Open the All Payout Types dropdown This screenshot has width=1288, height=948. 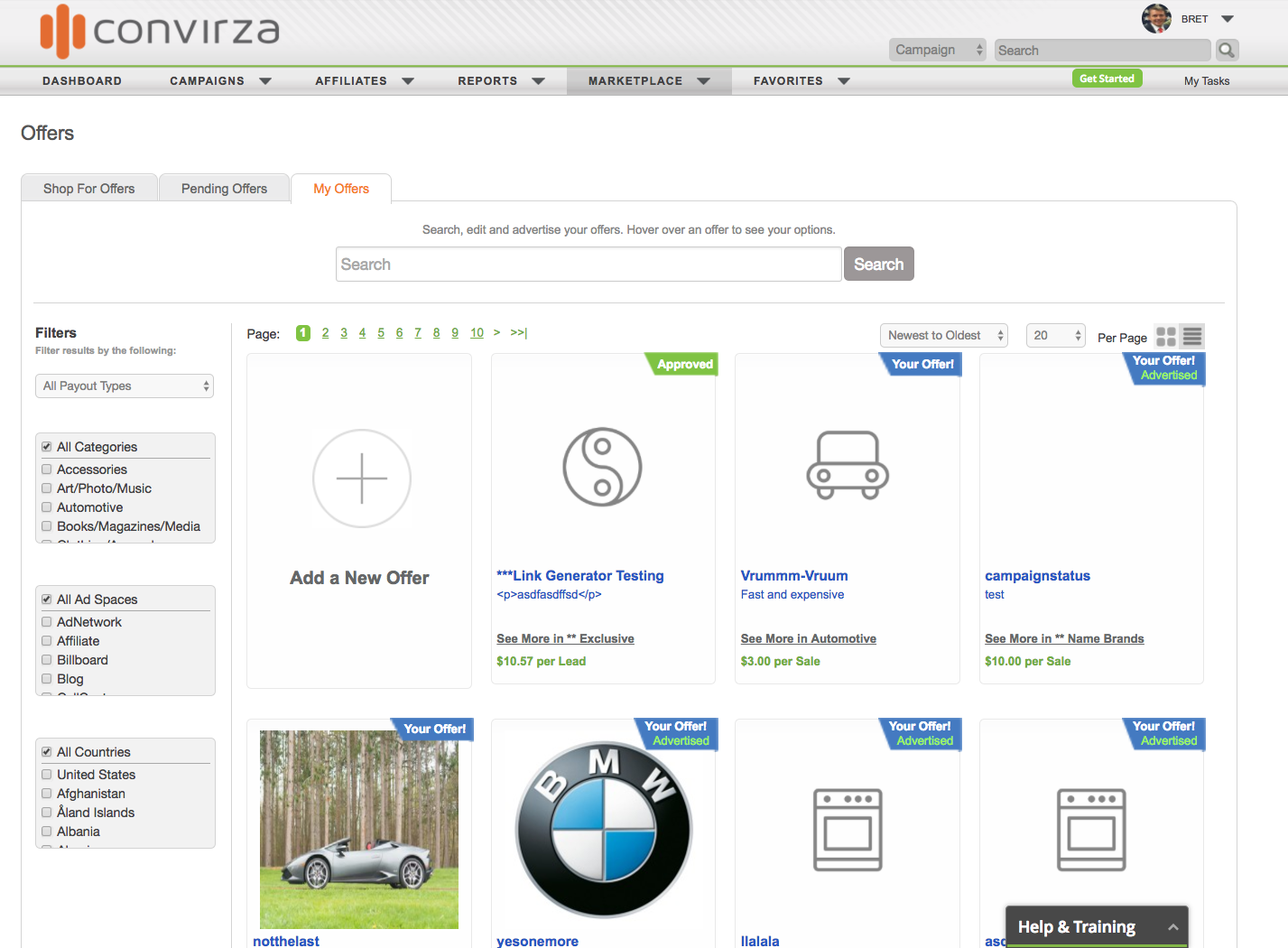pyautogui.click(x=125, y=386)
